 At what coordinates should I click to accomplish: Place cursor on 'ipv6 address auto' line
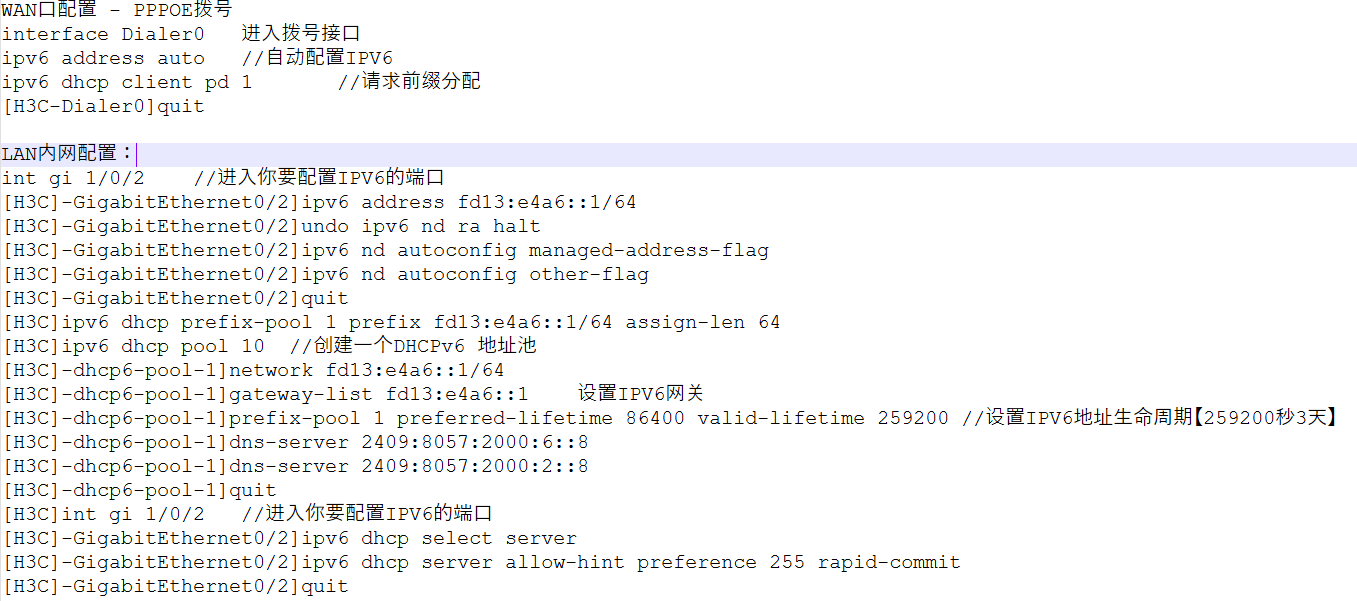tap(103, 58)
